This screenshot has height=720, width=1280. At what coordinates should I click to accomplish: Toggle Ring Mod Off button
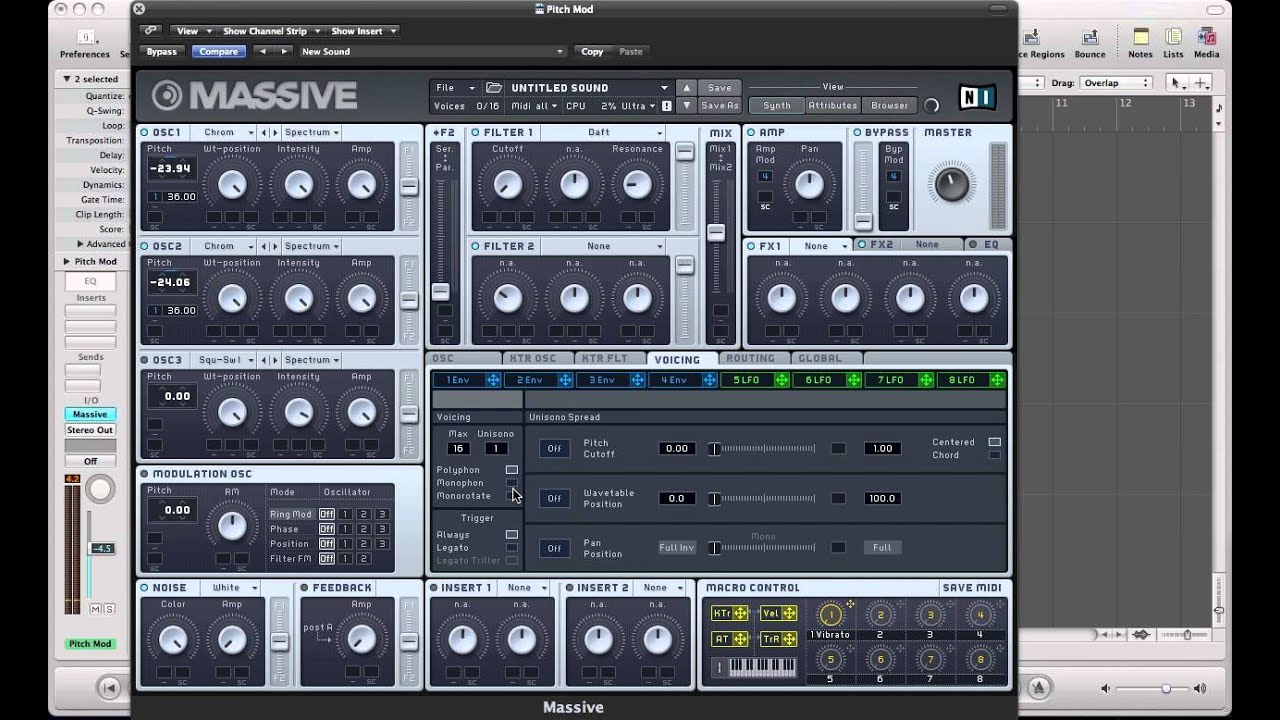(x=327, y=514)
